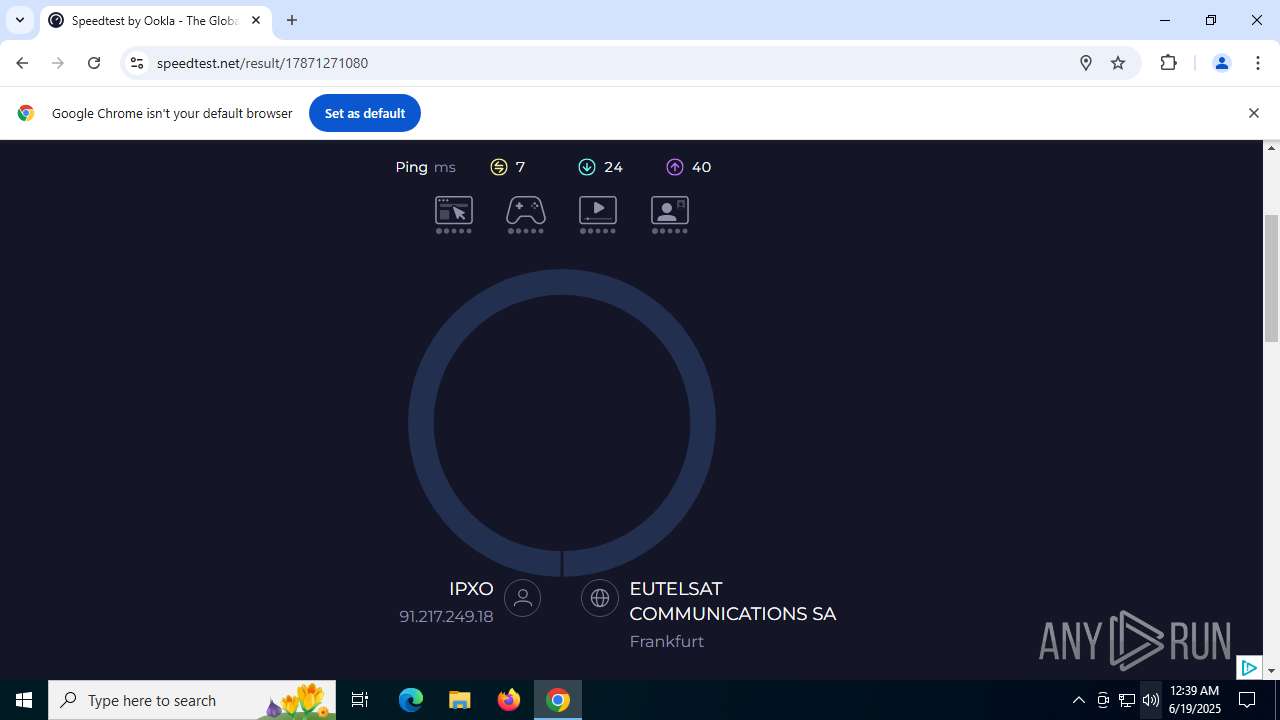Viewport: 1280px width, 720px height.
Task: Click the Frankfurt server location text
Action: [x=667, y=641]
